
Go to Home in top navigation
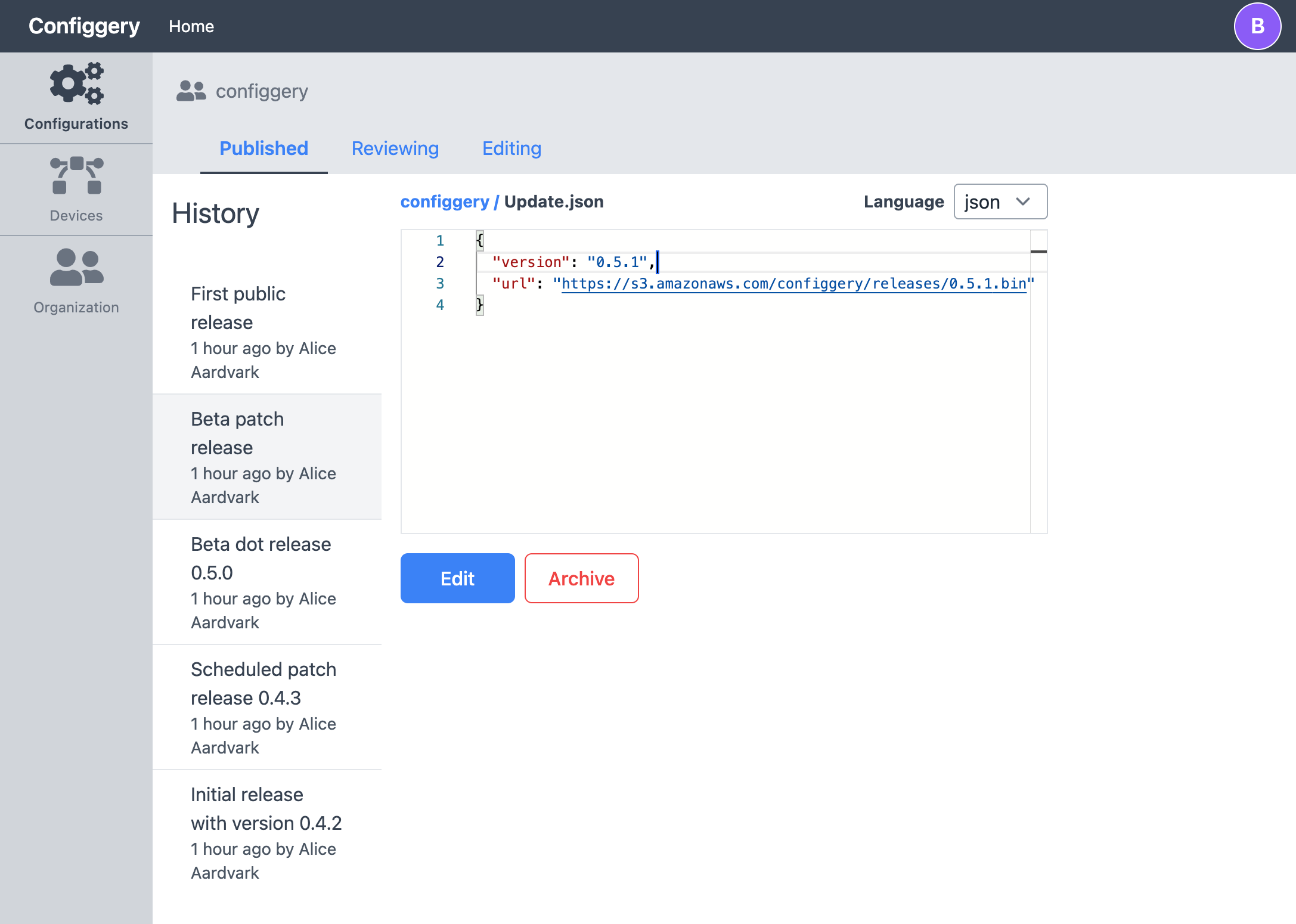pyautogui.click(x=191, y=26)
